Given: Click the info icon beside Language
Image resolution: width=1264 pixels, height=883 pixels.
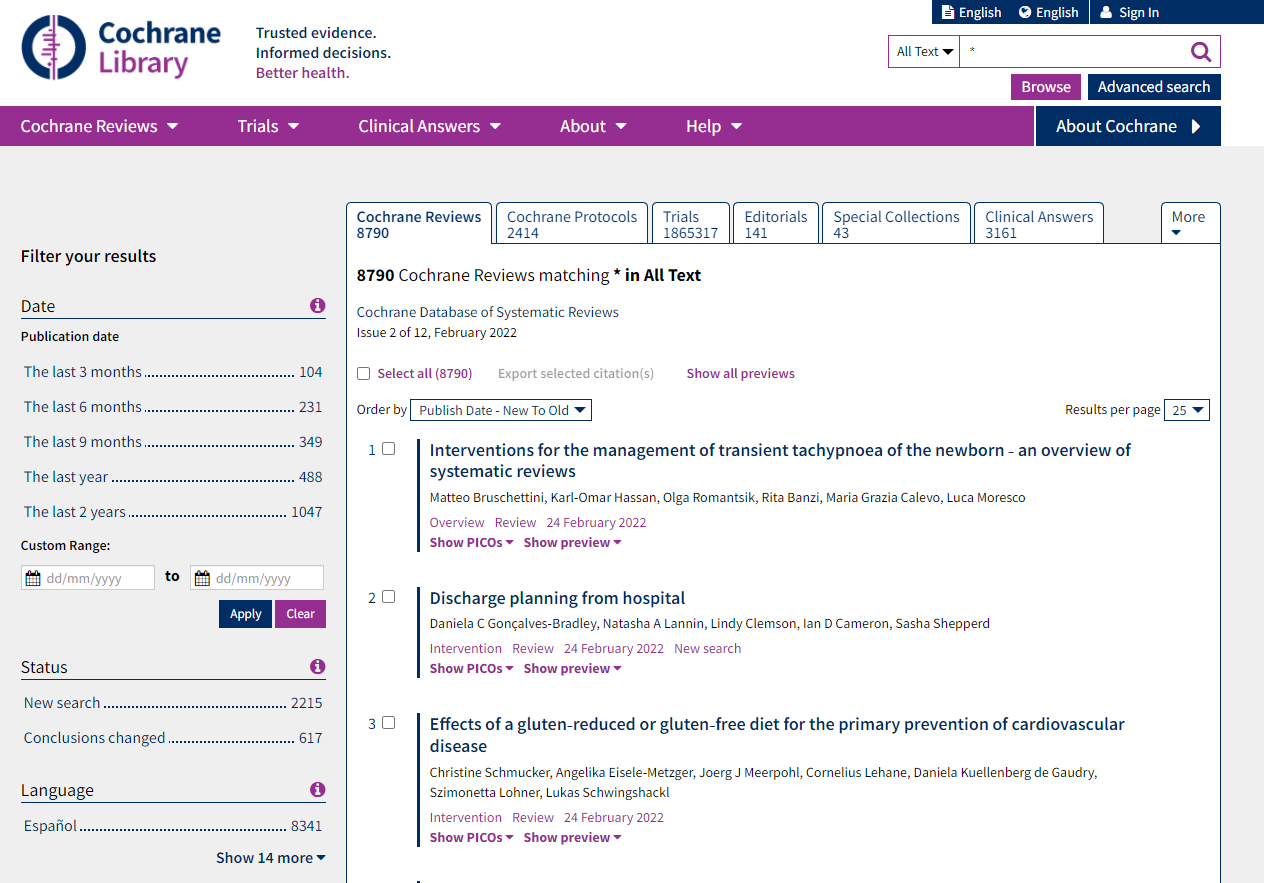Looking at the screenshot, I should [317, 790].
